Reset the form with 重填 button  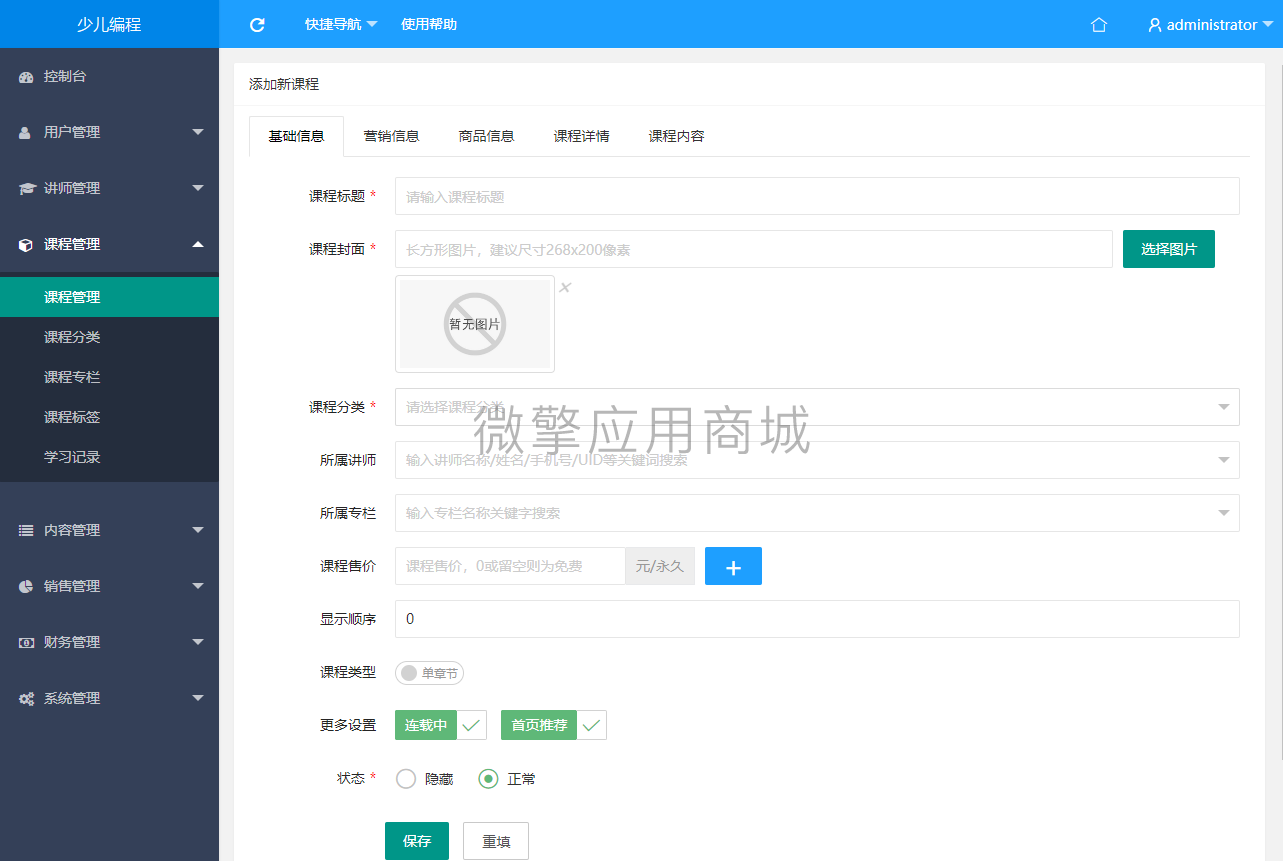point(496,841)
